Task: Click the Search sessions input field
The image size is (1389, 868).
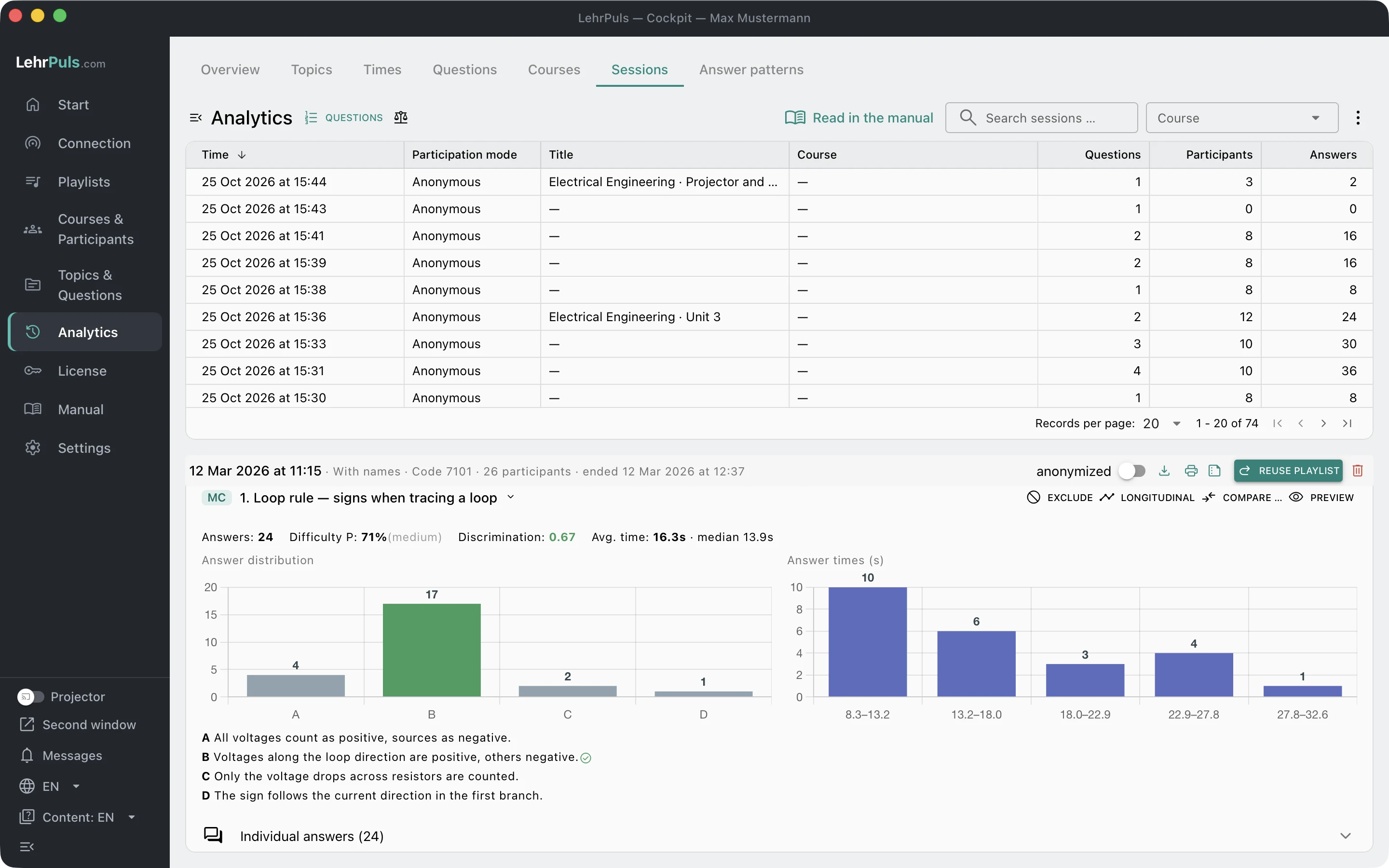Action: coord(1041,118)
